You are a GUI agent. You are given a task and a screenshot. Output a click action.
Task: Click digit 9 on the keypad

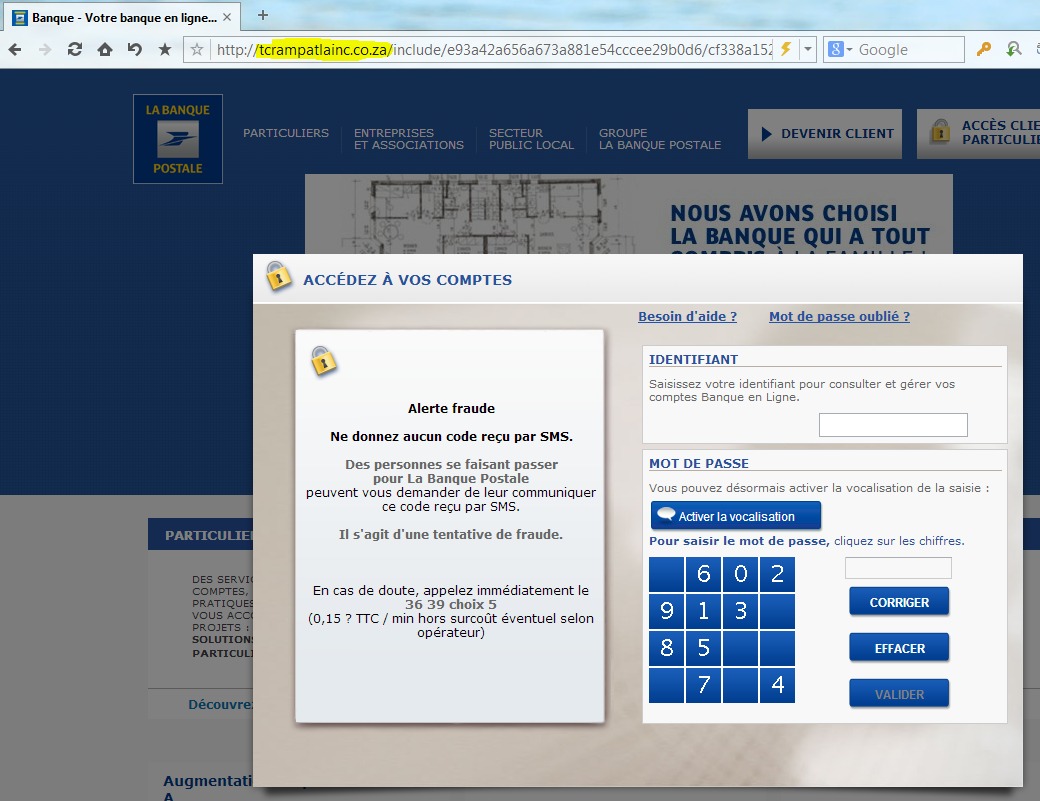coord(667,611)
